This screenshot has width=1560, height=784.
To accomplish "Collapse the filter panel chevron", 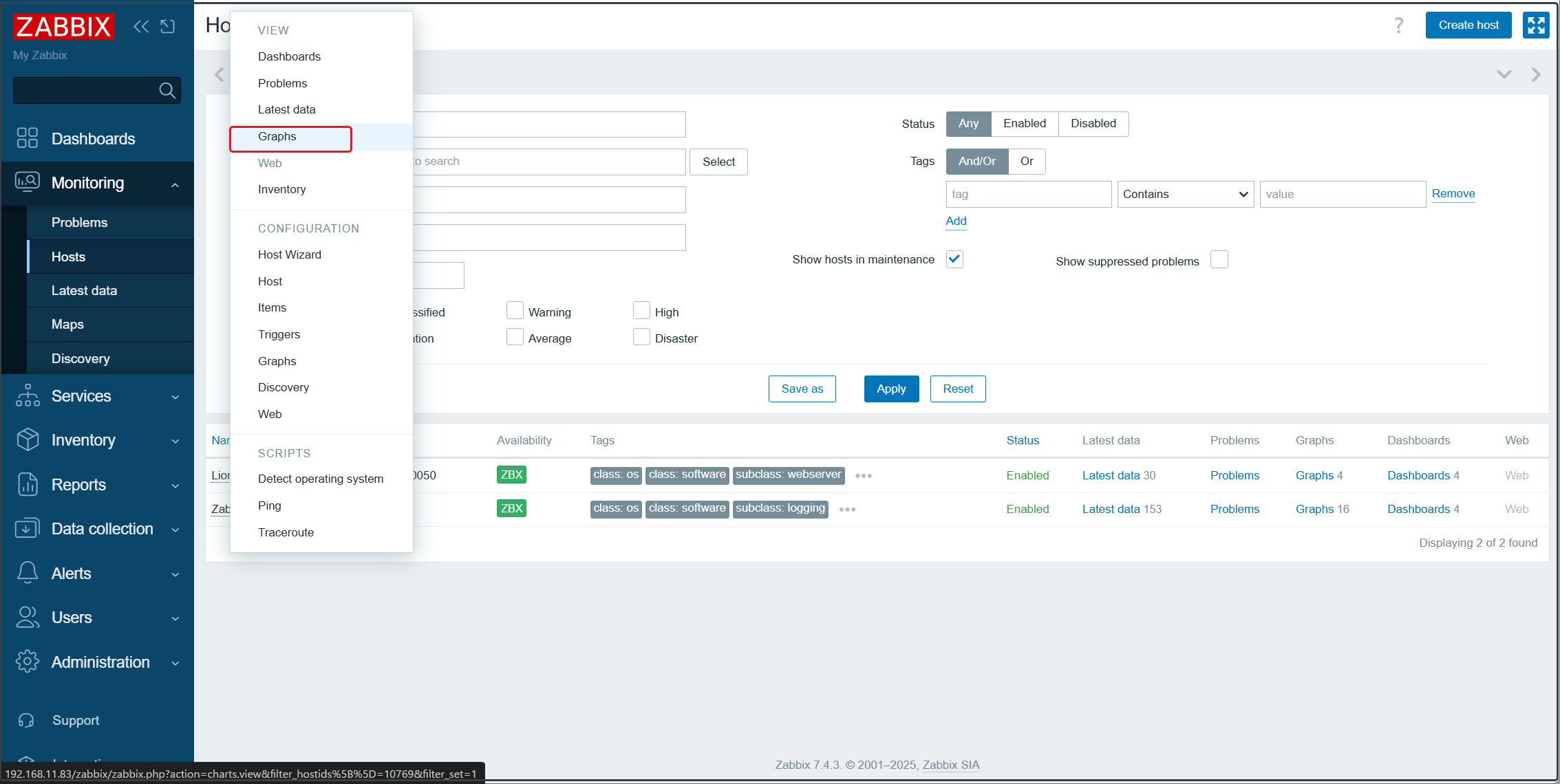I will 1504,74.
